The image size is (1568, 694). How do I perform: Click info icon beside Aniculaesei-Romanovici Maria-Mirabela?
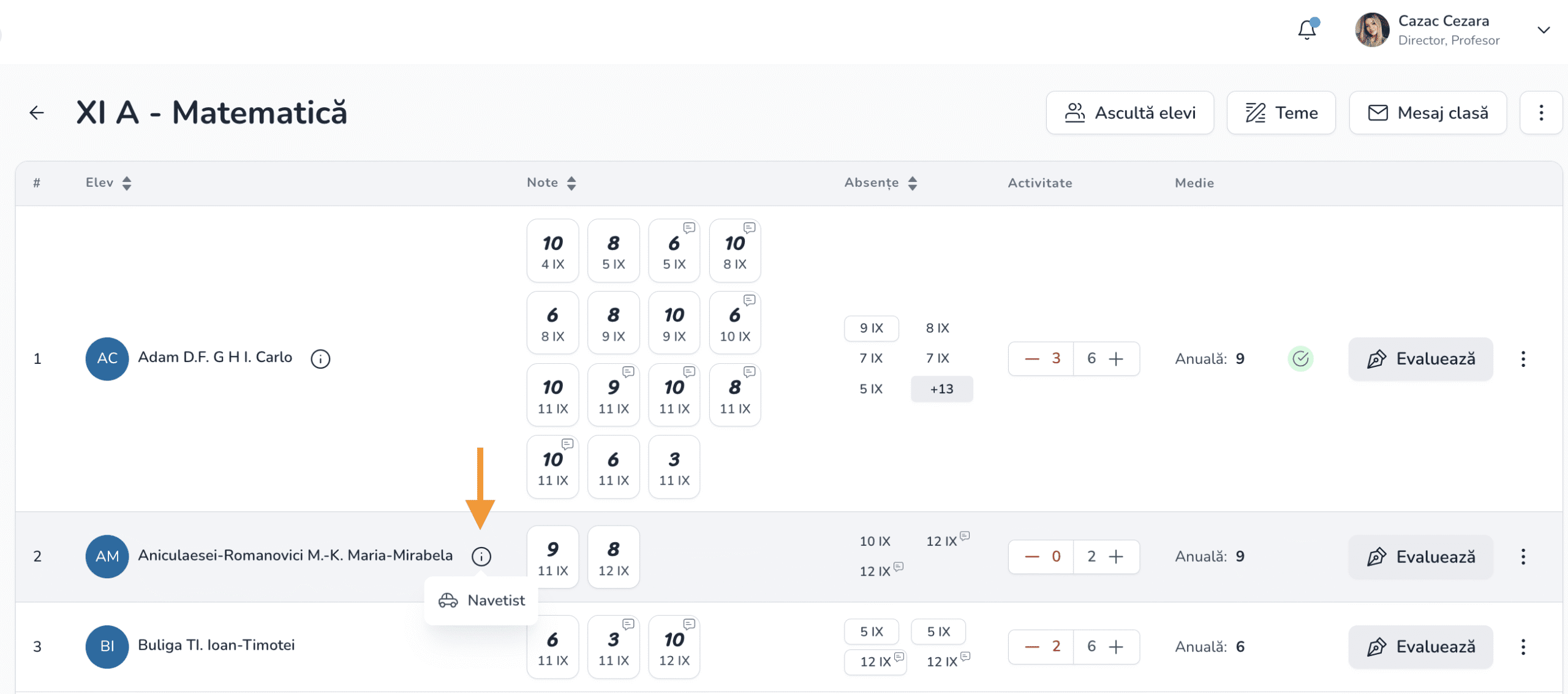click(481, 556)
